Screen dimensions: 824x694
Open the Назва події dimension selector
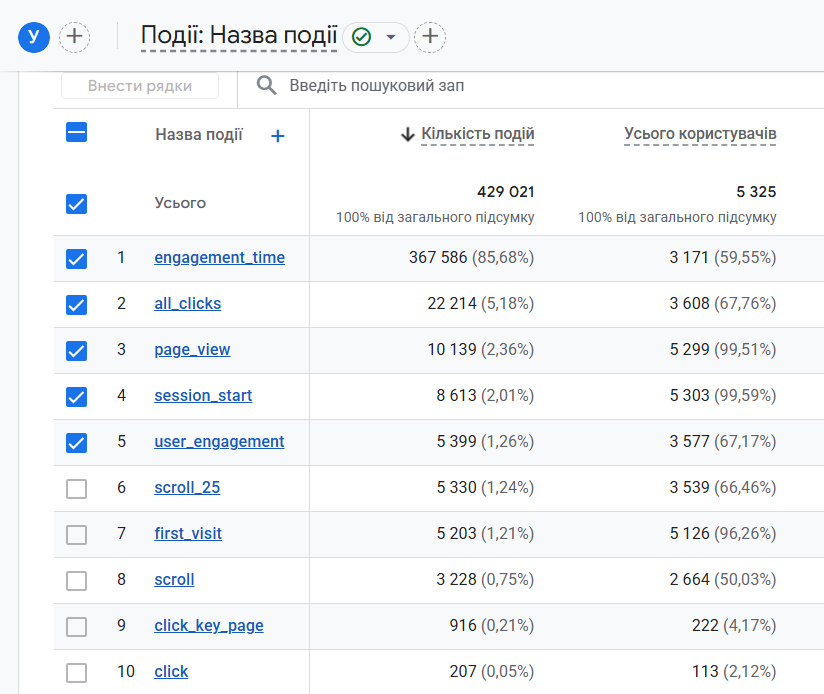(199, 134)
